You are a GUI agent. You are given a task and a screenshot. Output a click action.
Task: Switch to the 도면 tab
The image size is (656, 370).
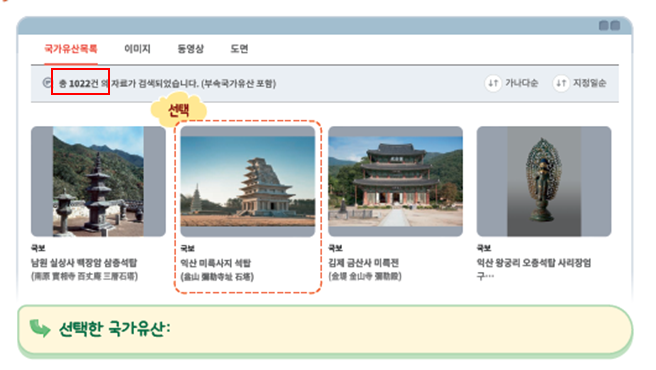pos(239,49)
